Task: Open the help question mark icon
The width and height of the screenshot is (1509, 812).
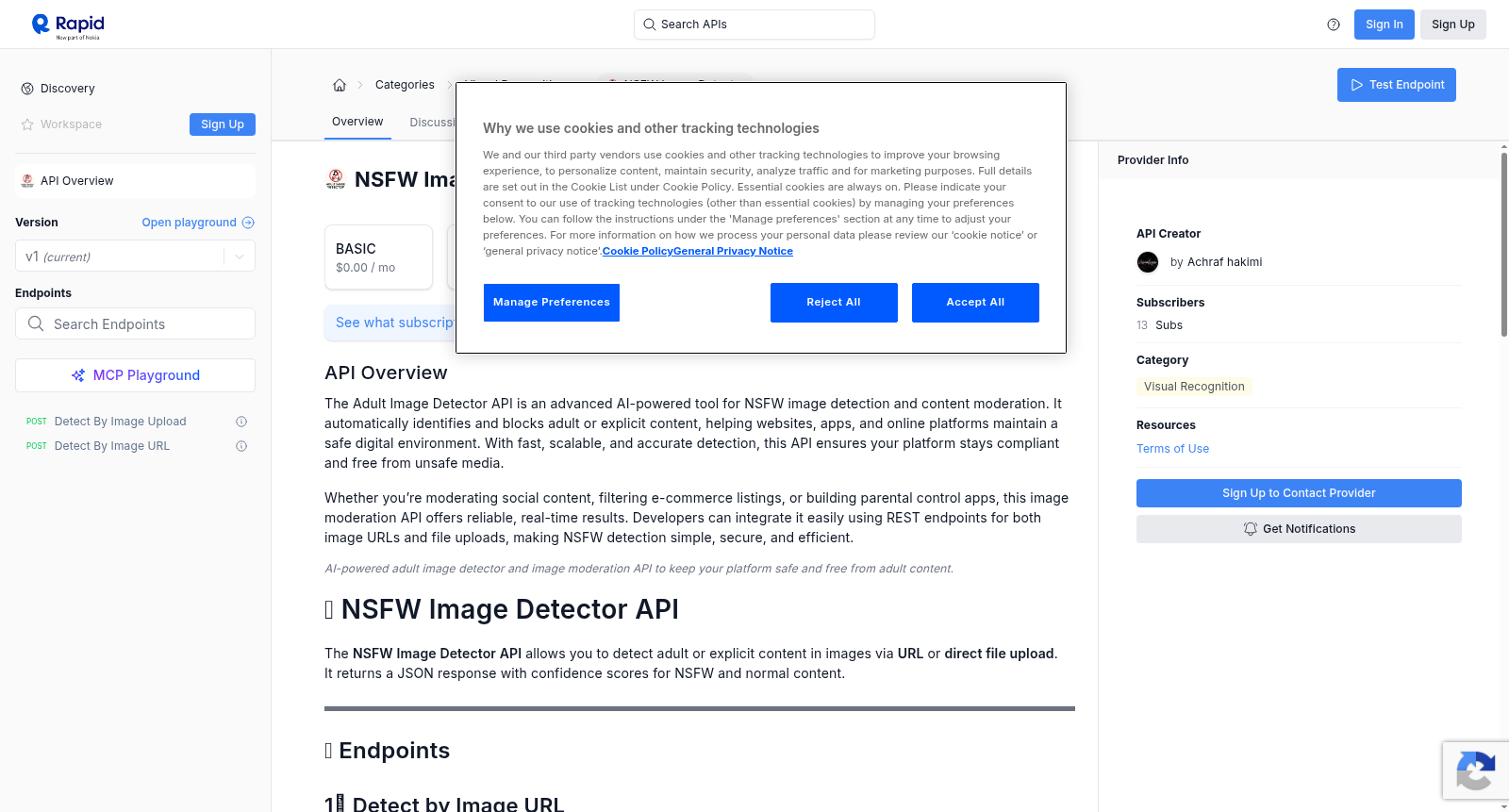Action: tap(1334, 25)
